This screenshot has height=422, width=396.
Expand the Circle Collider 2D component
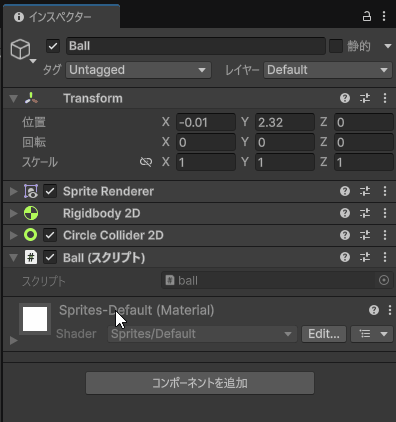(x=13, y=235)
